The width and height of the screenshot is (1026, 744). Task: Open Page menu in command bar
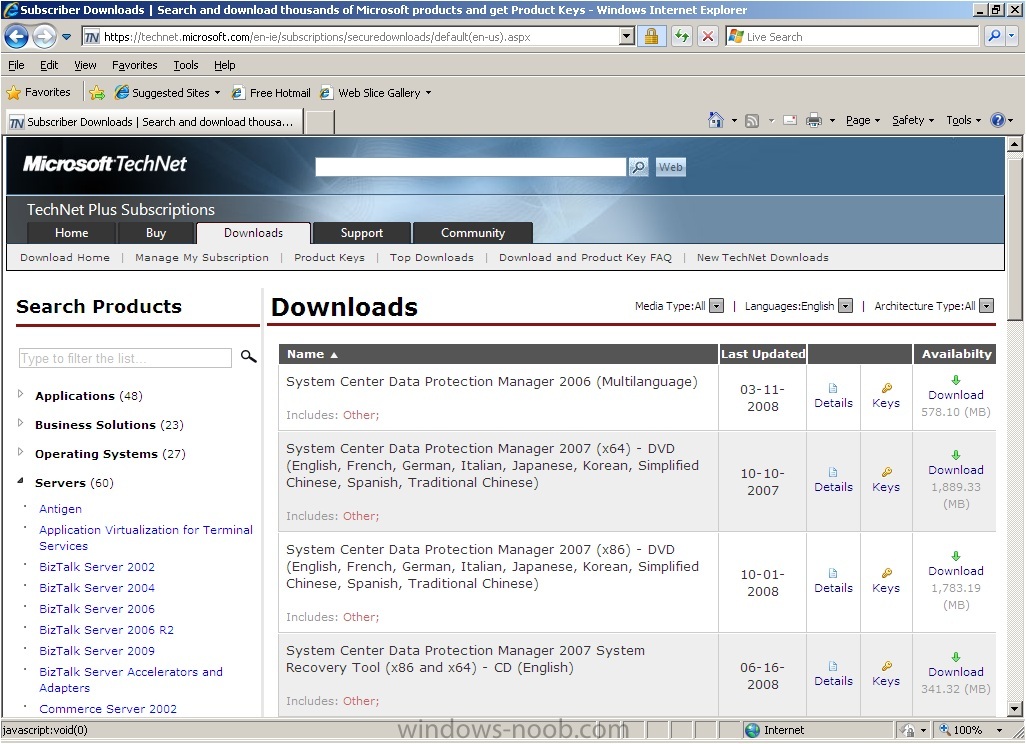pos(862,120)
